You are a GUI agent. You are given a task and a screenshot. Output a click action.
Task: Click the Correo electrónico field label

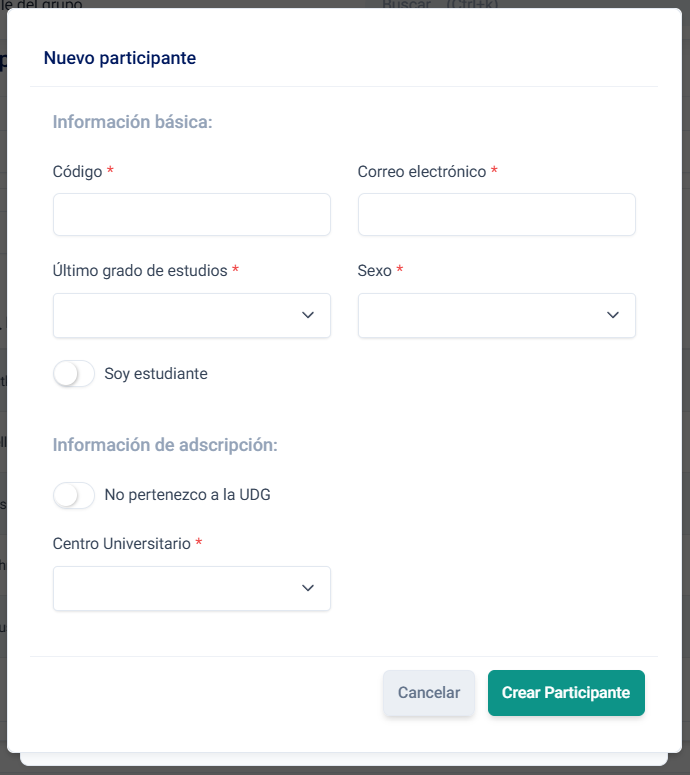tap(422, 172)
